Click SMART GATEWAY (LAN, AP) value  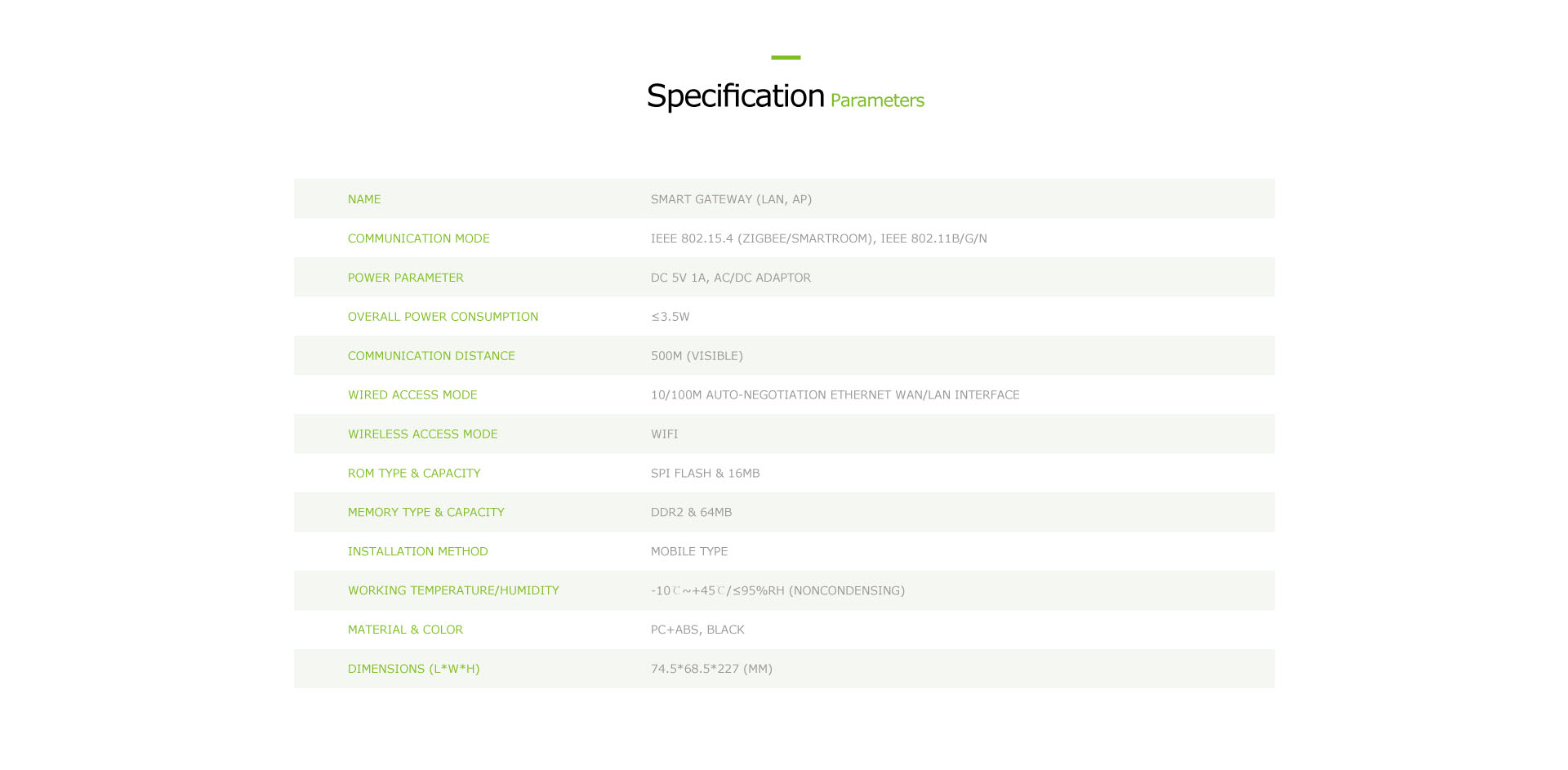[x=731, y=199]
